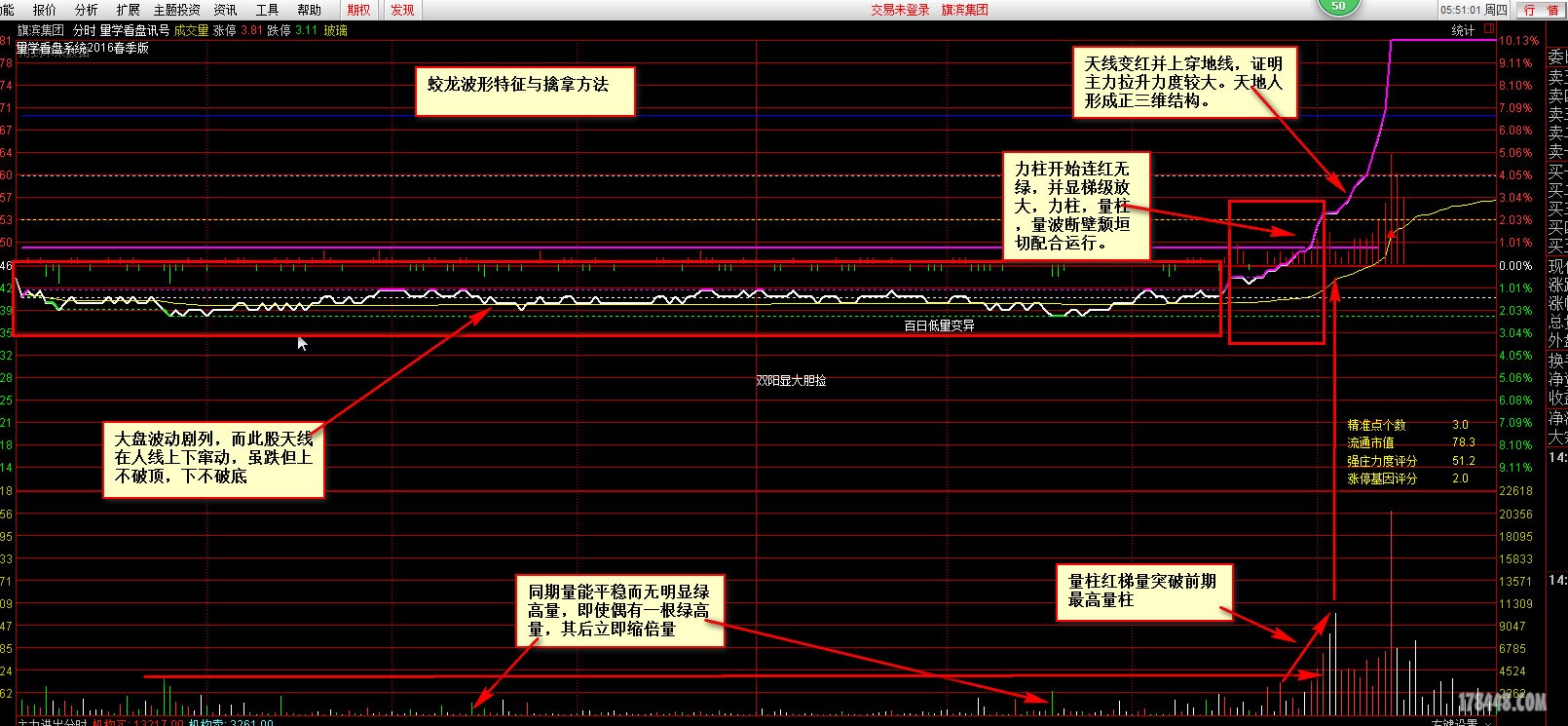Click the 期权 button
Image resolution: width=1568 pixels, height=726 pixels.
point(358,10)
